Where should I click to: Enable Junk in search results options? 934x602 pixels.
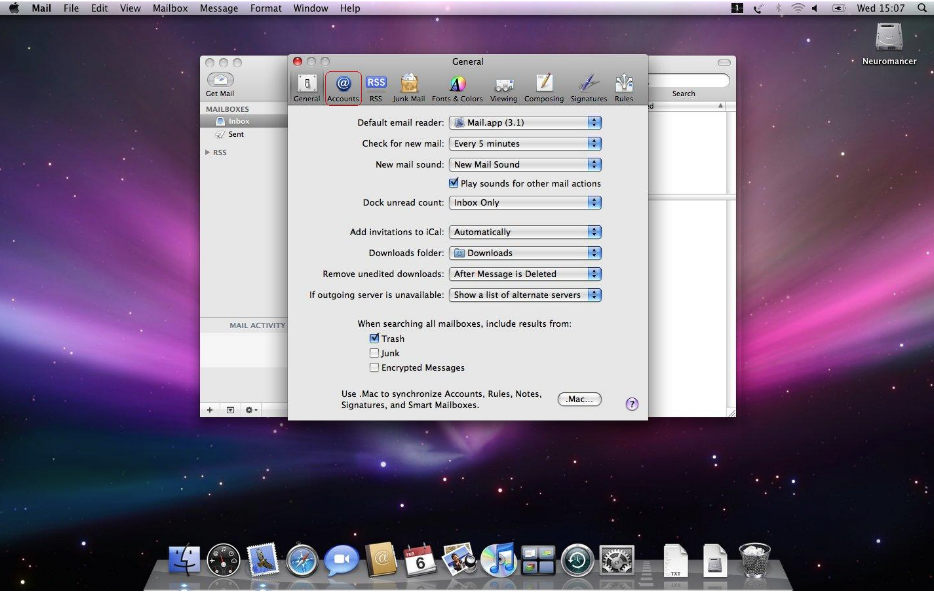[374, 353]
